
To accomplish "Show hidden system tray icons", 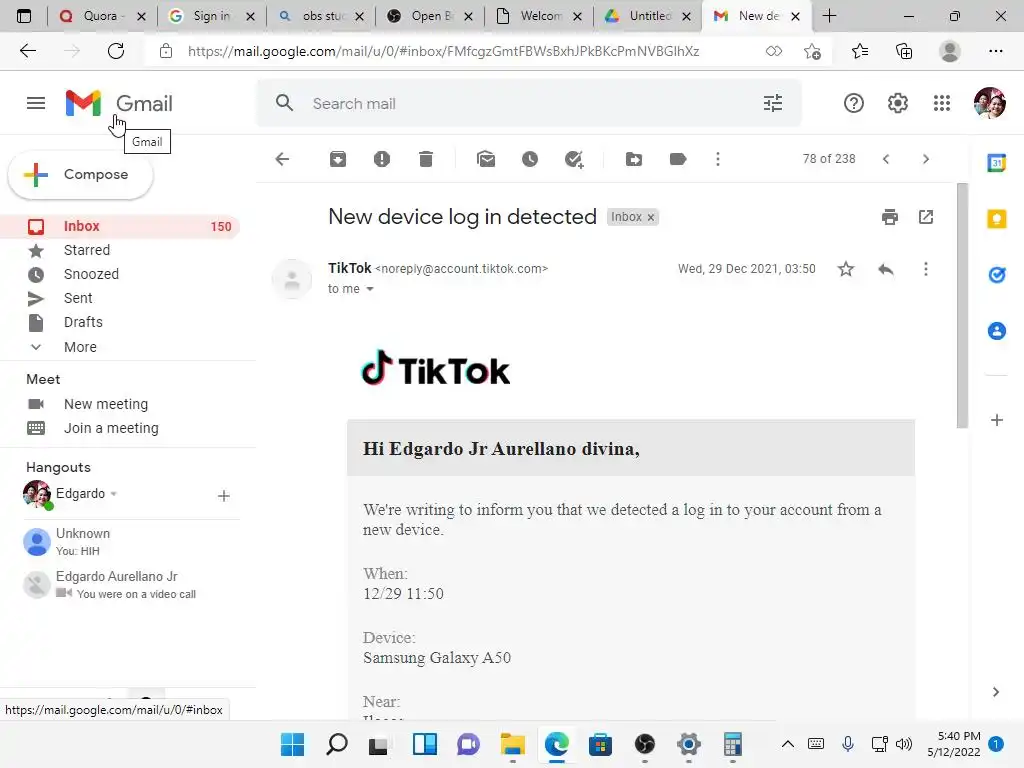I will (788, 744).
